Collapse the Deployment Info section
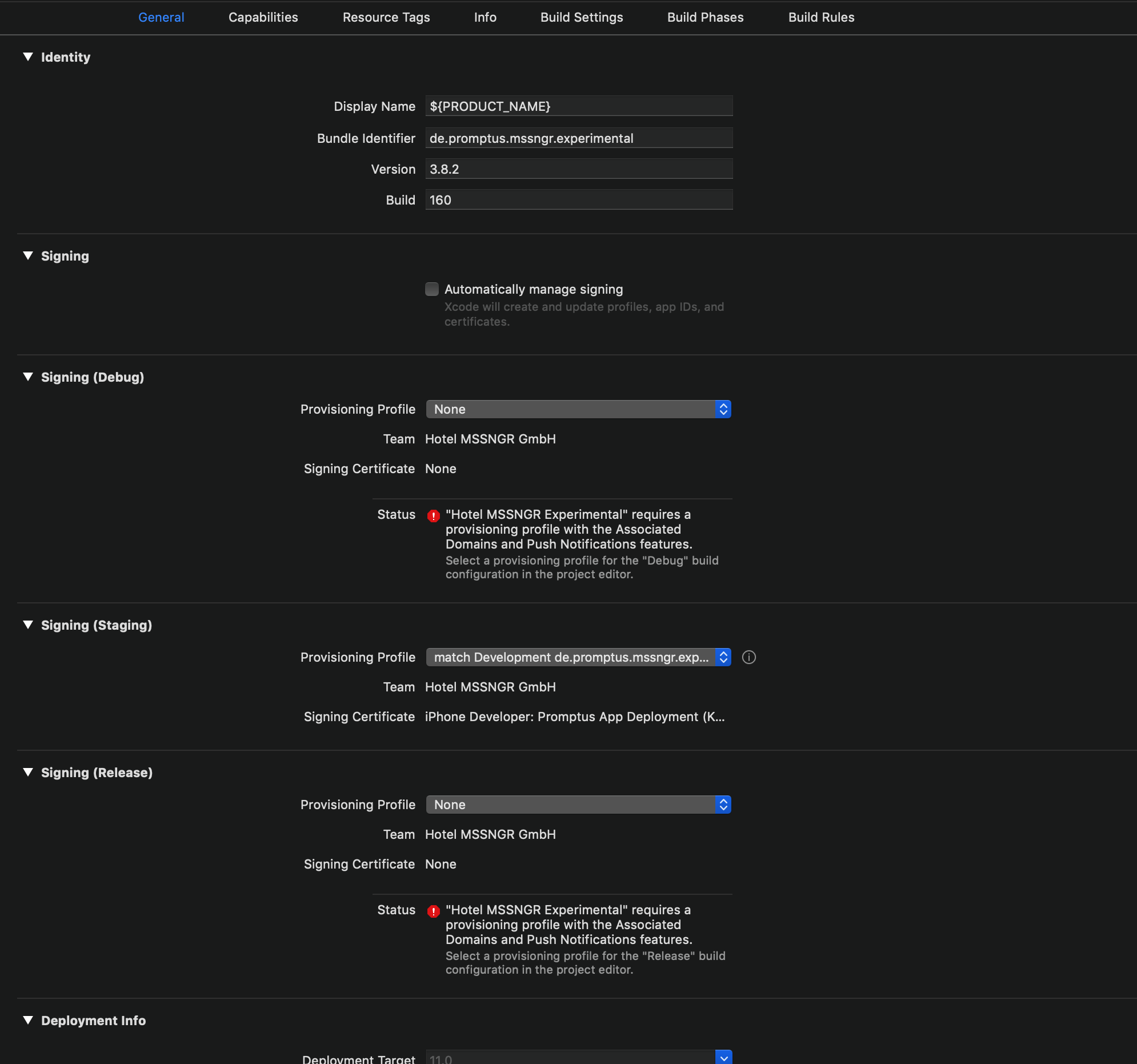1137x1064 pixels. click(28, 1021)
